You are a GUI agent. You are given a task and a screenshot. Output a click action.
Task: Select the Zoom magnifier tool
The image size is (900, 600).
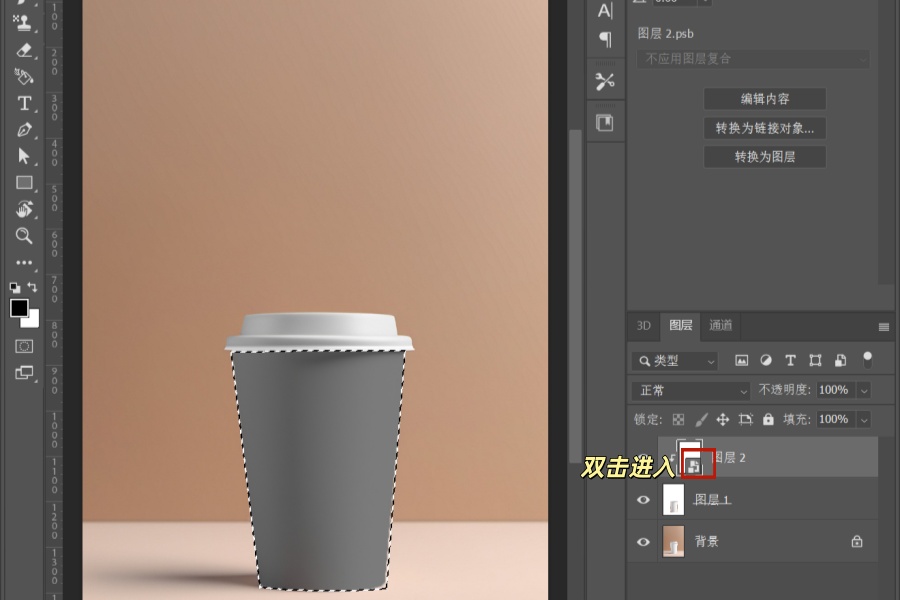click(24, 235)
